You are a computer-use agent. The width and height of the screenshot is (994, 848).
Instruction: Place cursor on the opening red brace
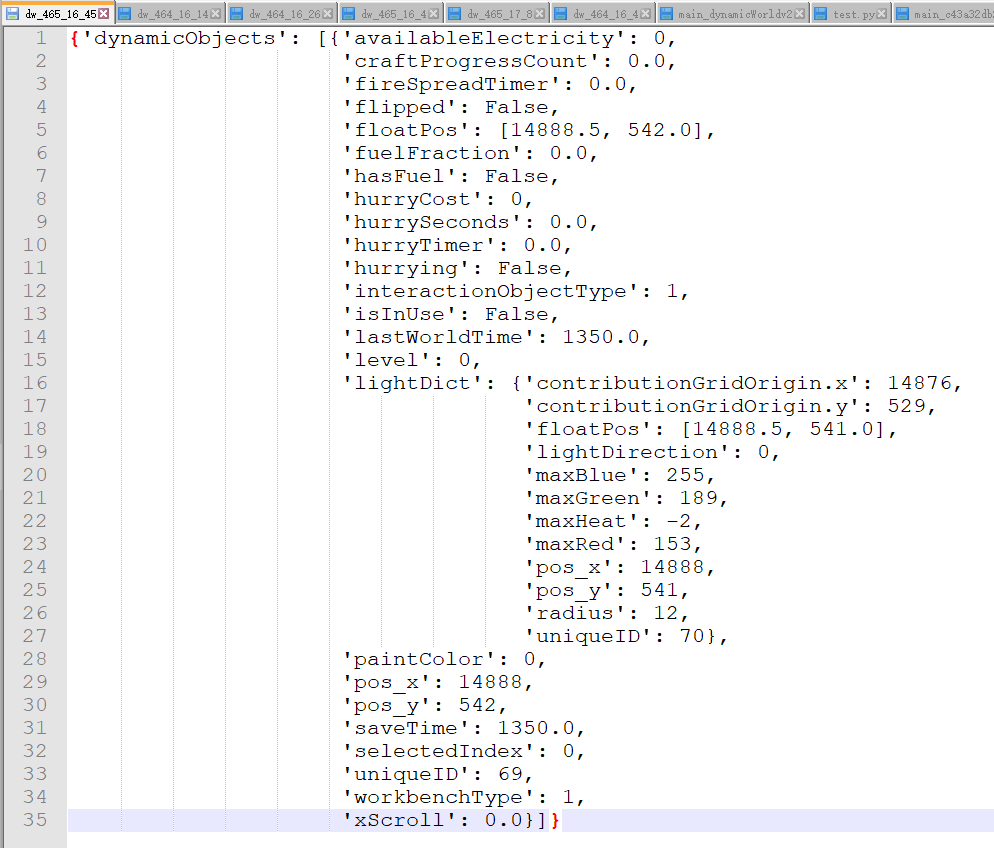tap(75, 39)
